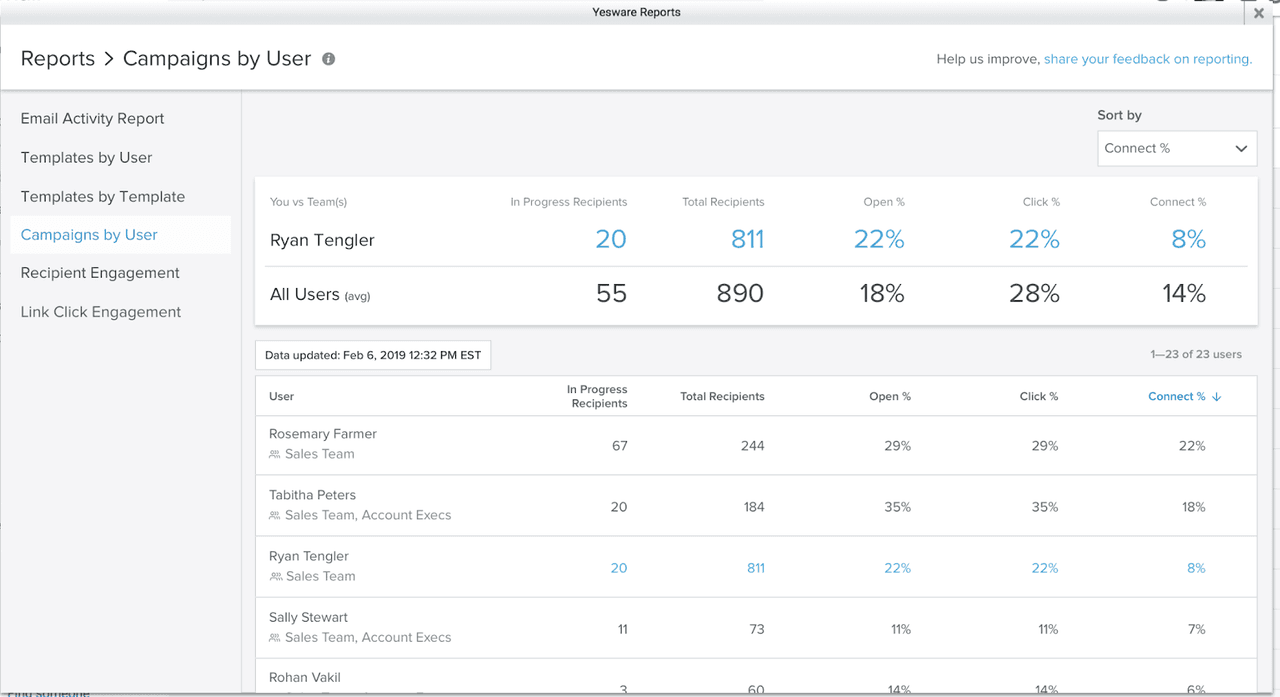
Task: Click the team icon under Sally Stewart
Action: coord(275,638)
